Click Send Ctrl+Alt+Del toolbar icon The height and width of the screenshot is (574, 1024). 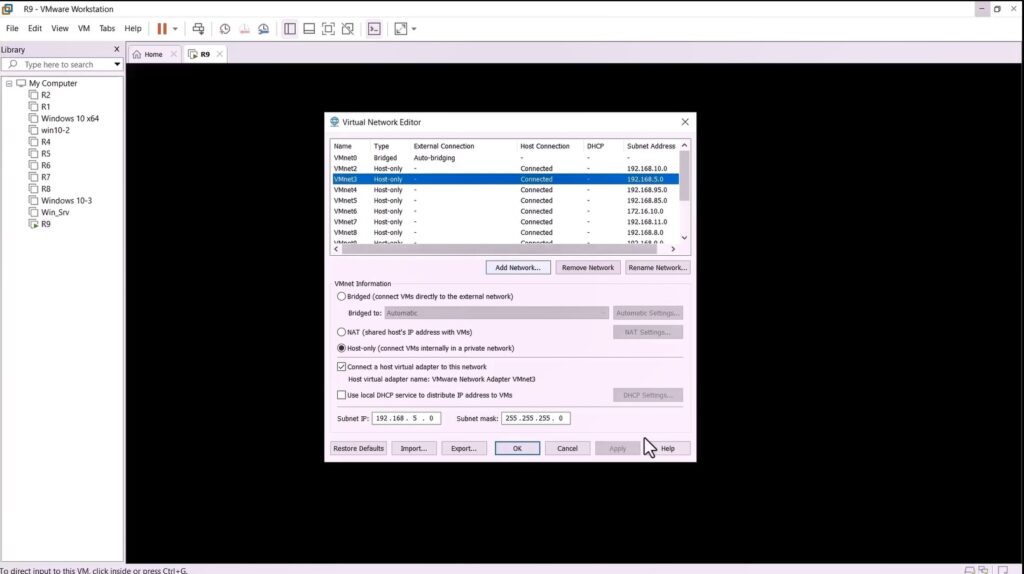click(x=199, y=29)
